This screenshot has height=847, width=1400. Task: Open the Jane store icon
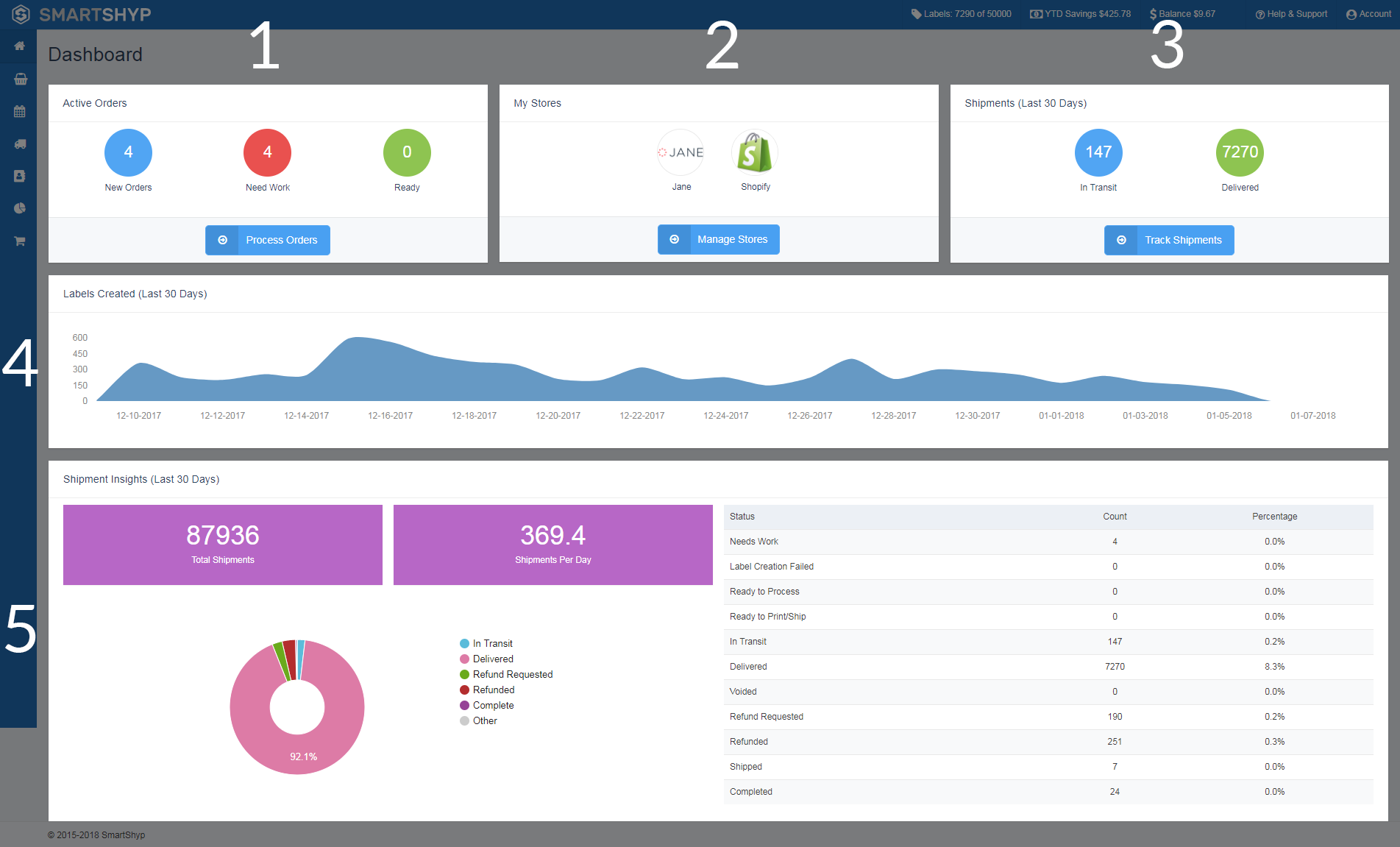(x=681, y=152)
